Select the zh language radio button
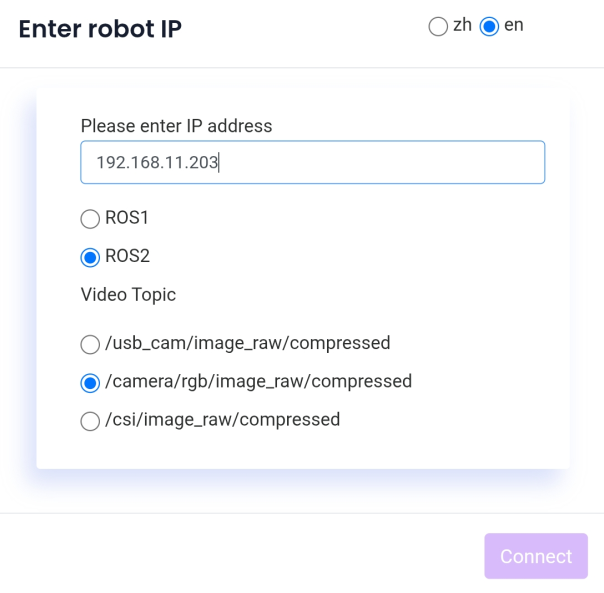The image size is (604, 593). (x=438, y=27)
